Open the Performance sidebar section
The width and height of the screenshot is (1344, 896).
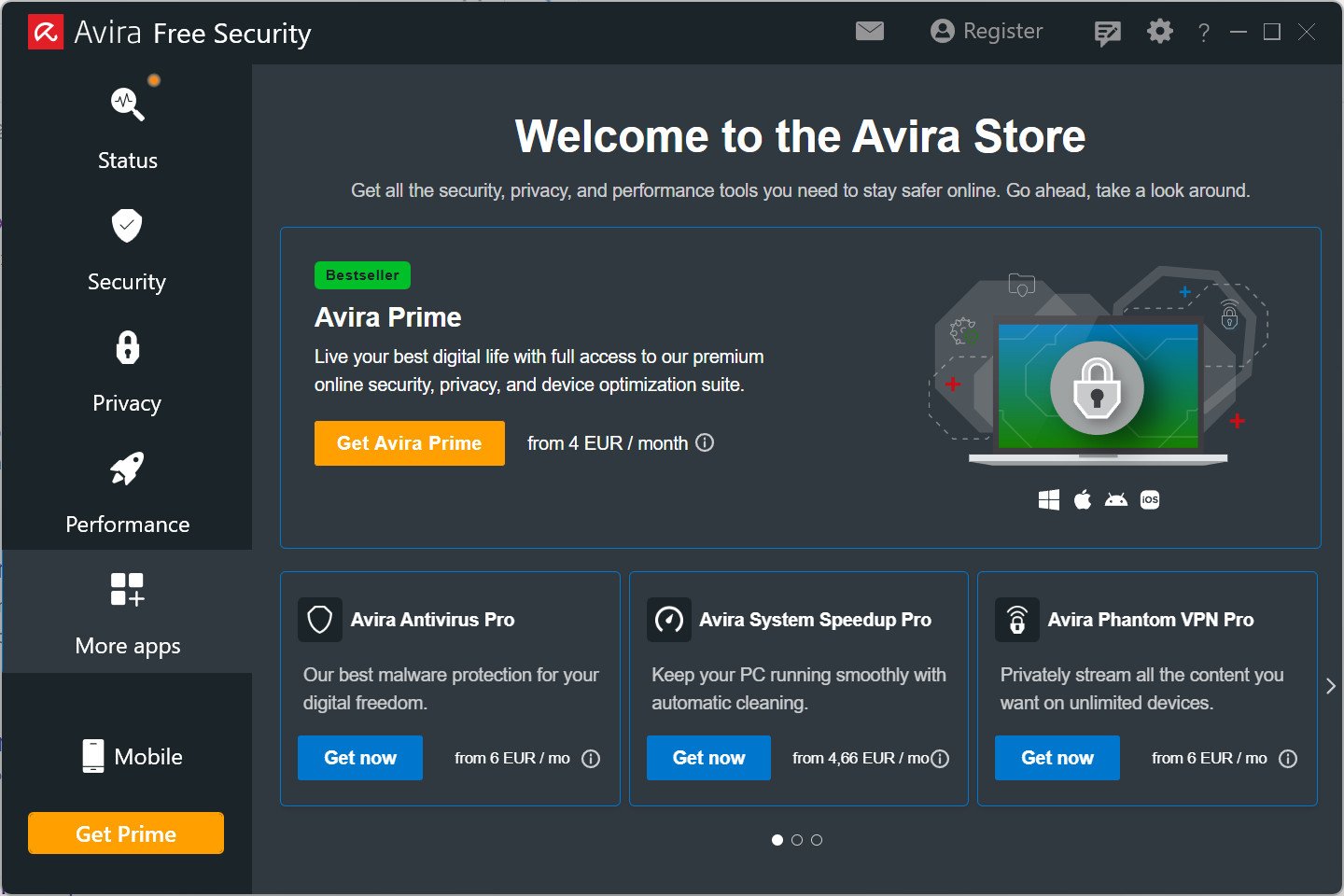coord(127,491)
